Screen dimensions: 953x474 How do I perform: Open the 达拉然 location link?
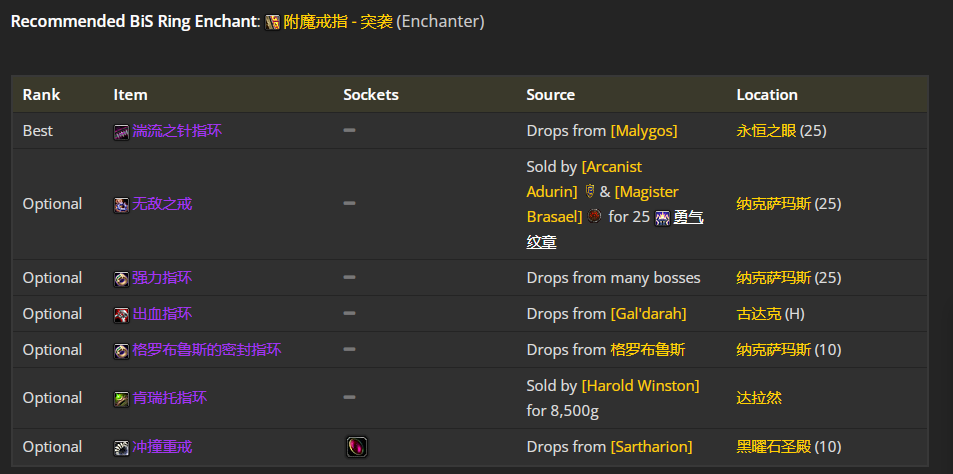[759, 398]
